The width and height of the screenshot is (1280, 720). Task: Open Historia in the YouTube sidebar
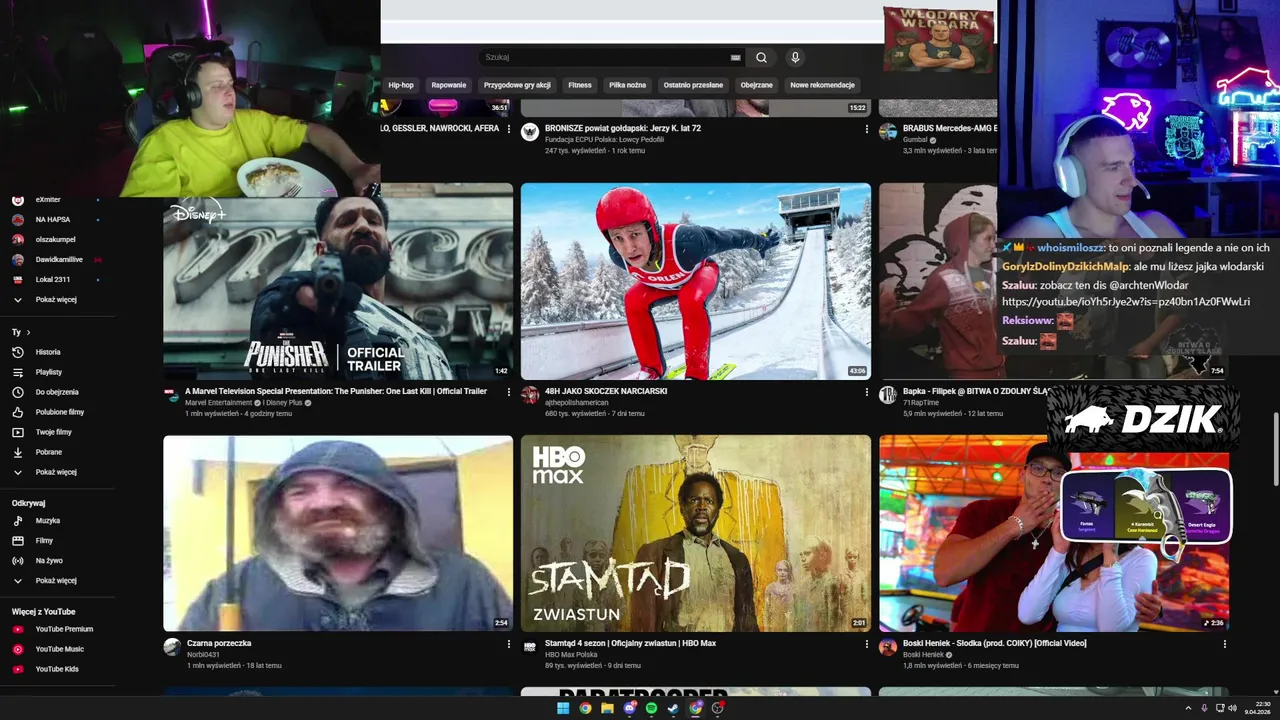48,352
